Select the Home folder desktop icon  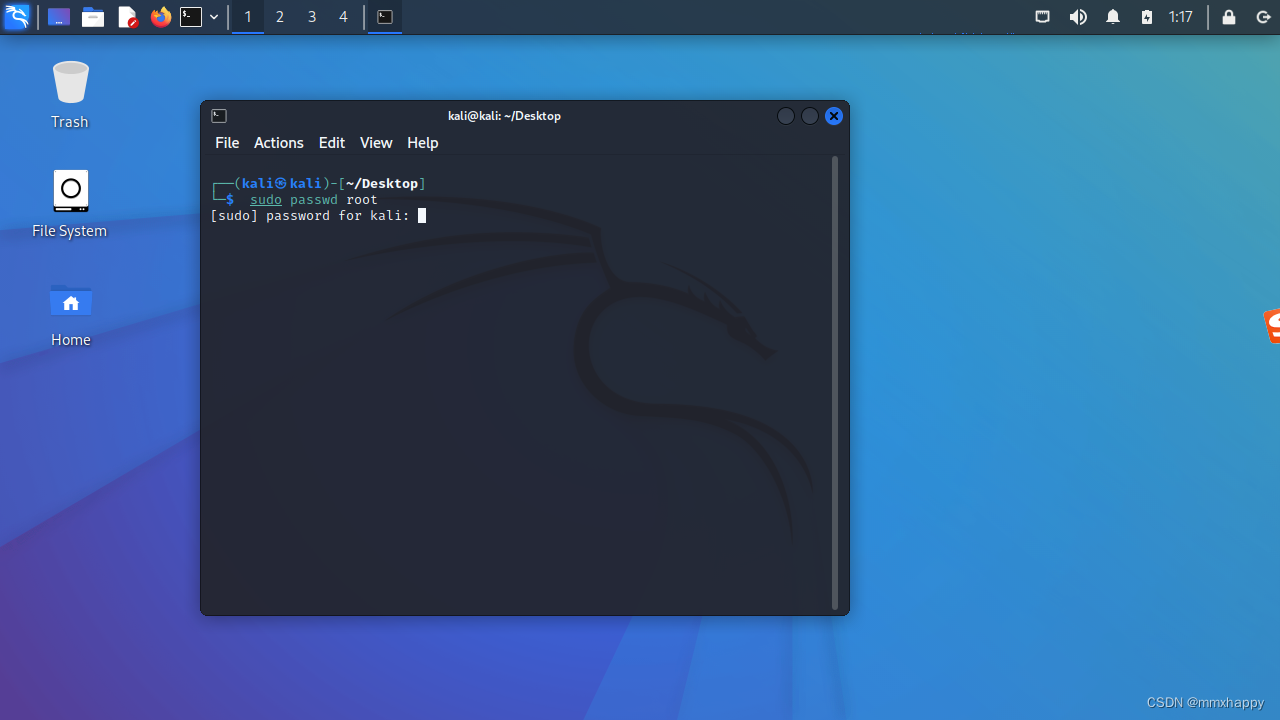click(x=70, y=314)
